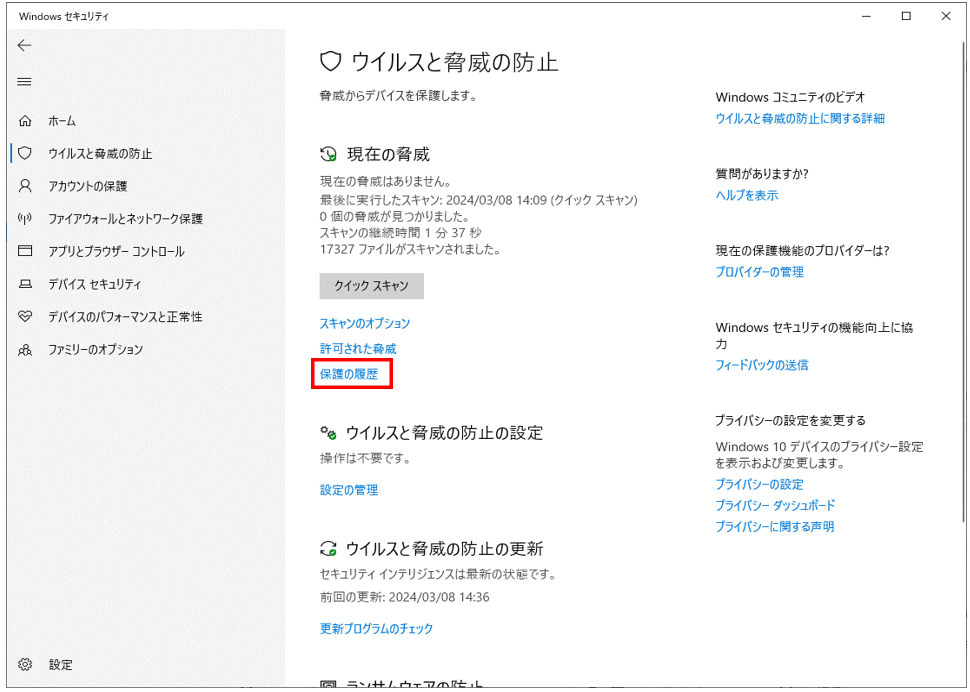Click the ヘルプを表示 link
The height and width of the screenshot is (692, 970).
(x=747, y=195)
